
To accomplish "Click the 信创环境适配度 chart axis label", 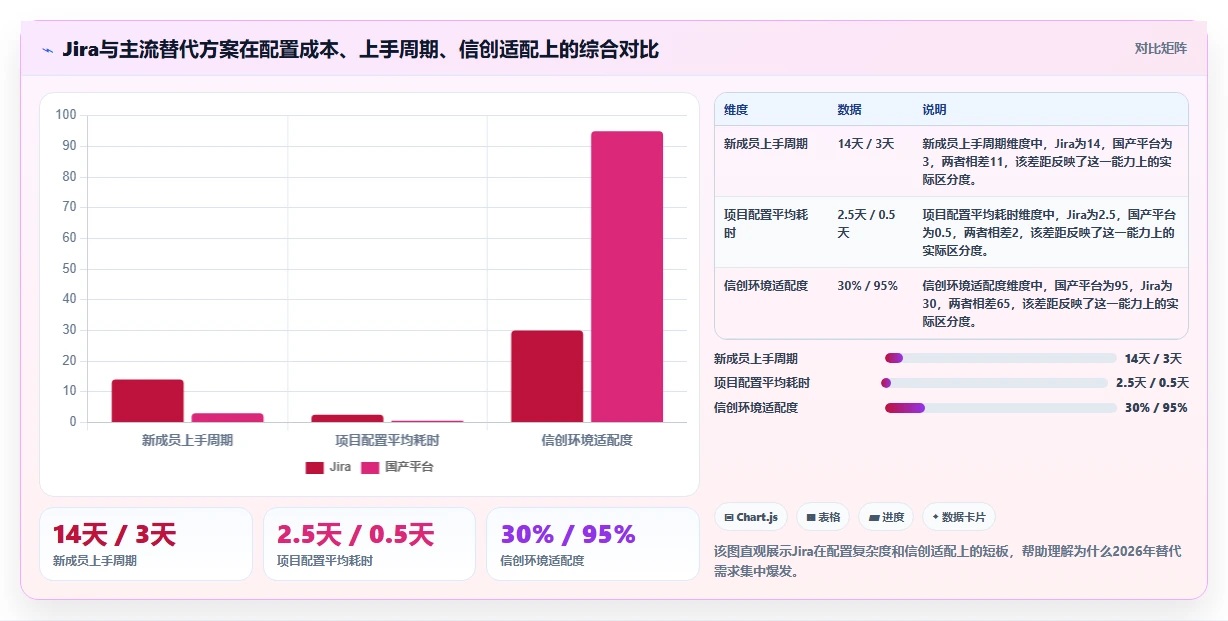I will (x=587, y=440).
